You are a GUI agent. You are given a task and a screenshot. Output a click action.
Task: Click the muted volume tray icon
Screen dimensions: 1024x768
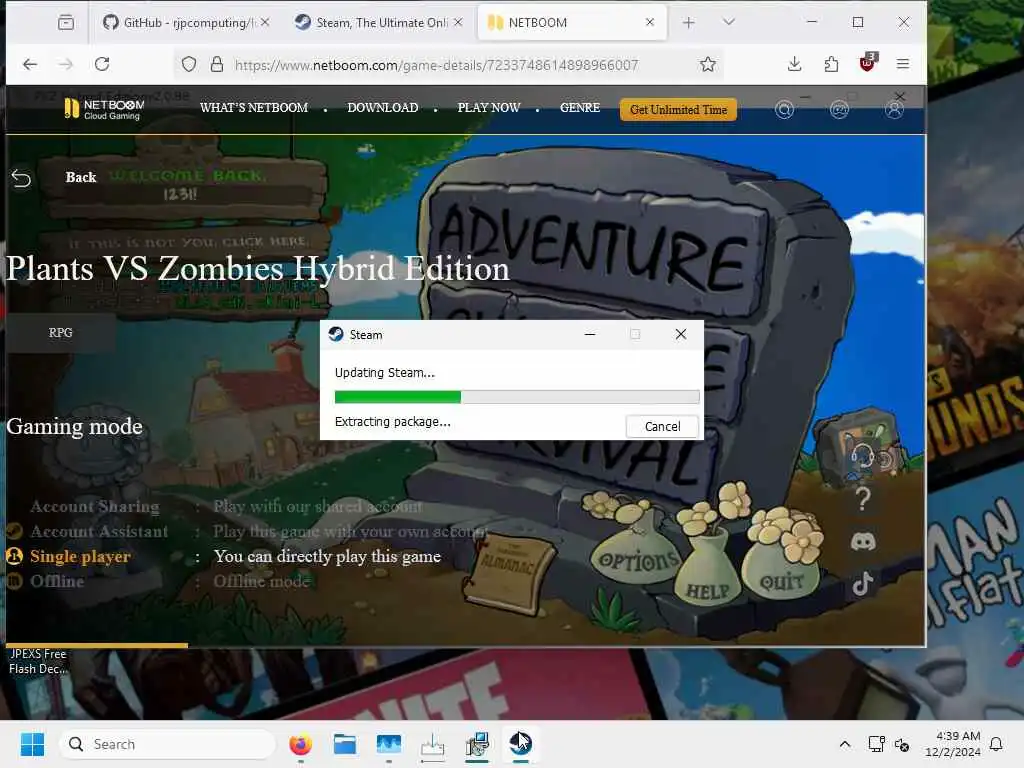pos(902,744)
